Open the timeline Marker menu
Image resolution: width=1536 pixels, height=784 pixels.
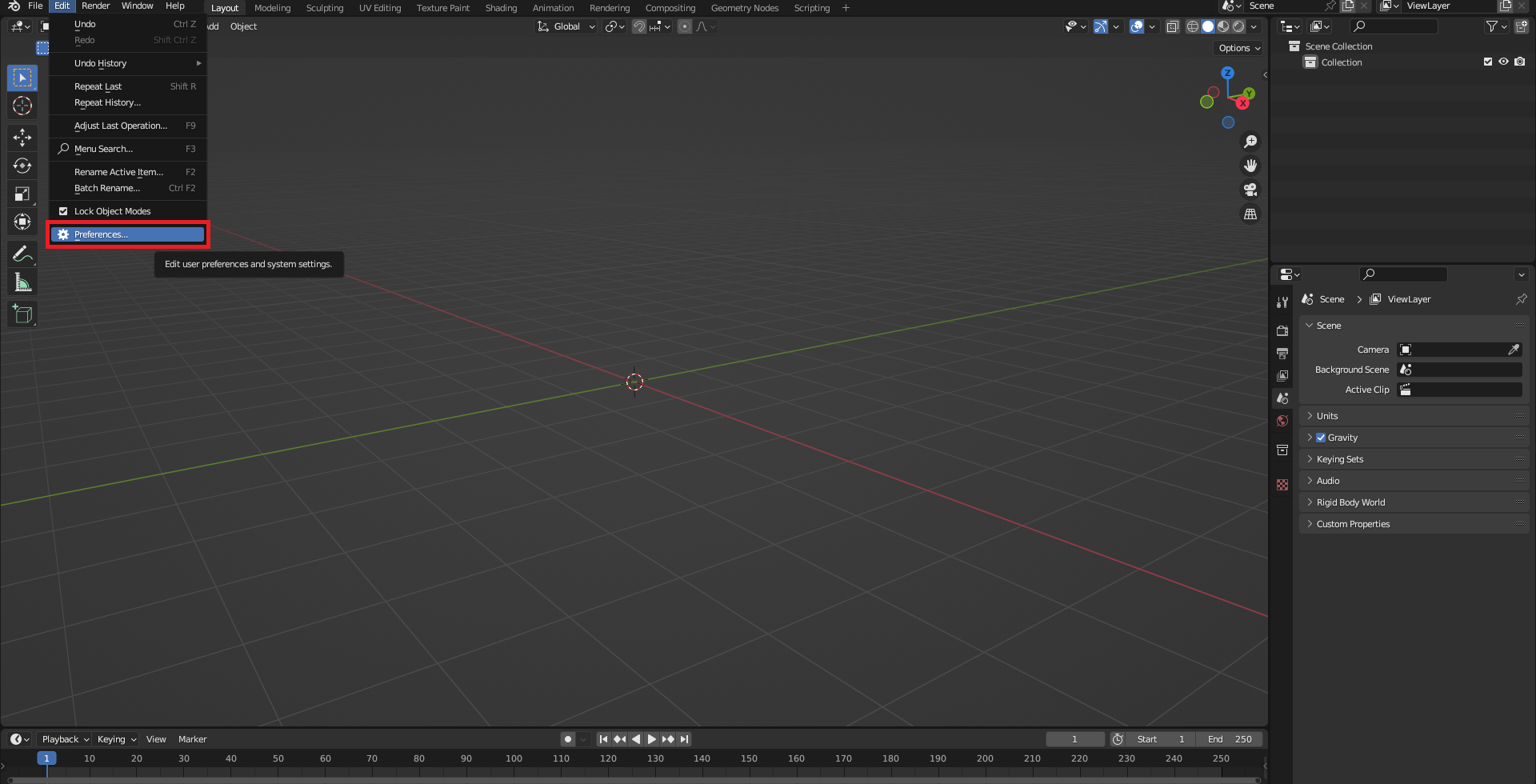192,739
